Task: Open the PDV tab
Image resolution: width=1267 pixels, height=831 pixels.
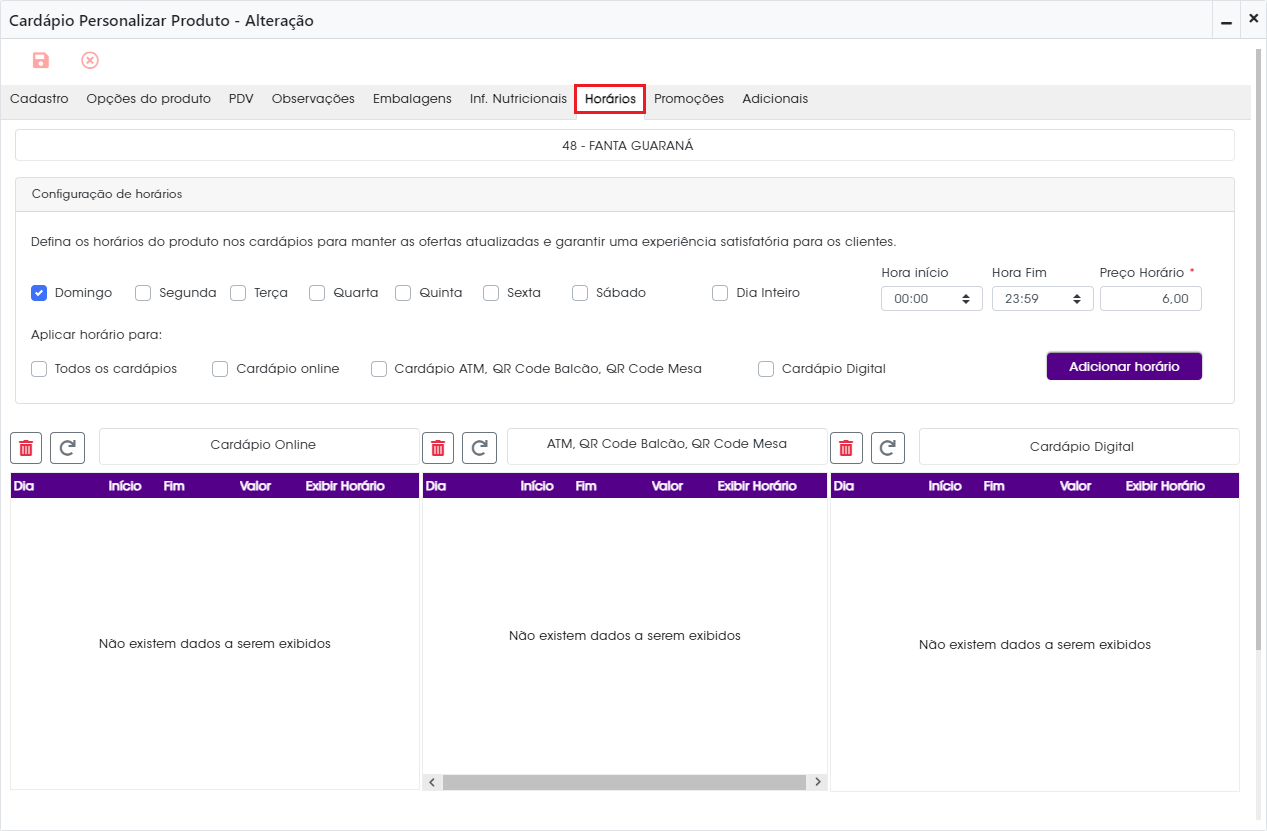Action: coord(241,99)
